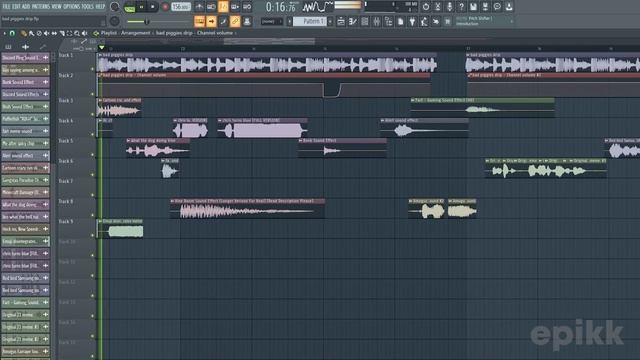Click the 0:16:76 time display

click(x=280, y=7)
